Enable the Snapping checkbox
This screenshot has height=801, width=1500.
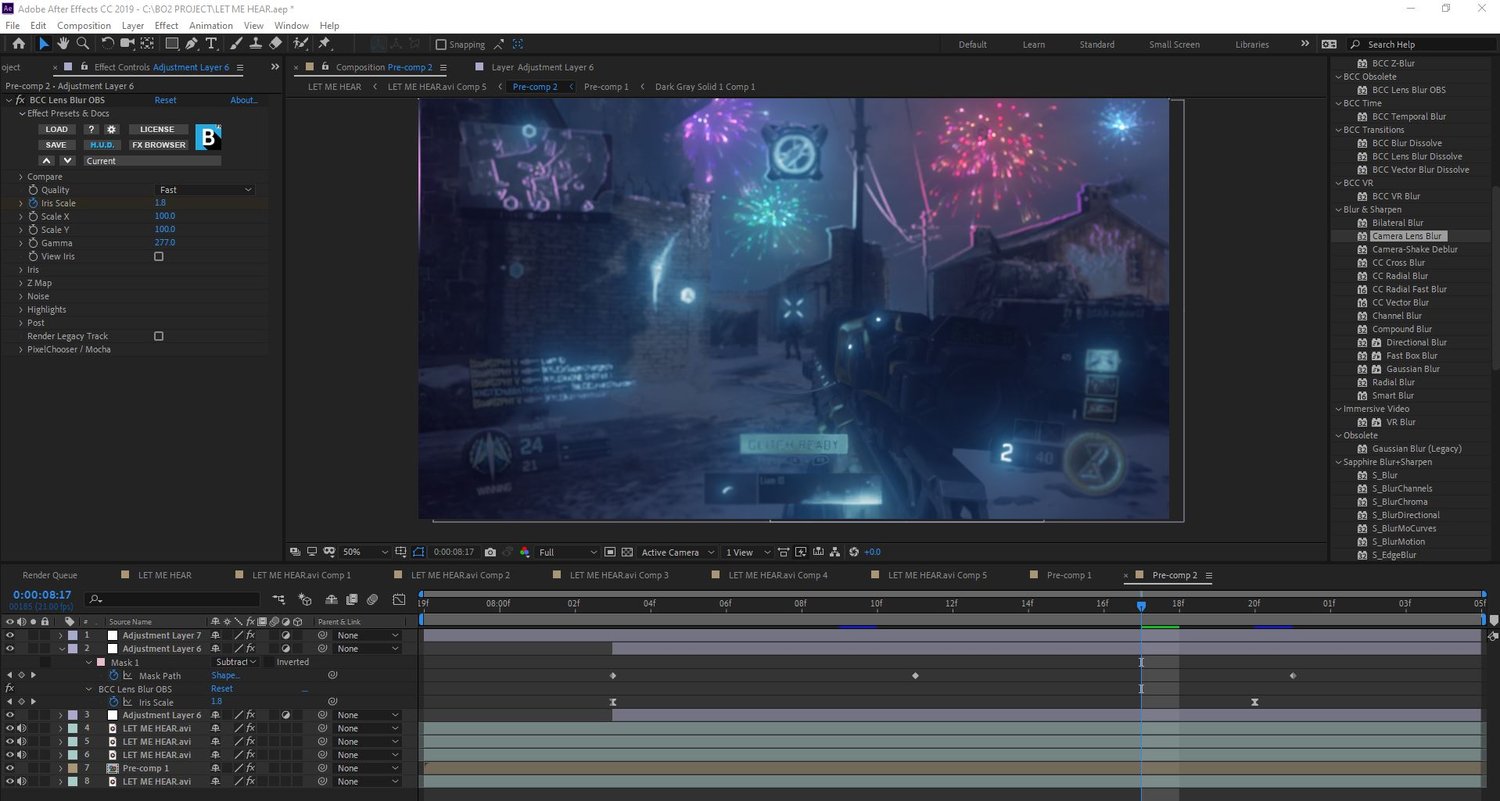point(441,45)
